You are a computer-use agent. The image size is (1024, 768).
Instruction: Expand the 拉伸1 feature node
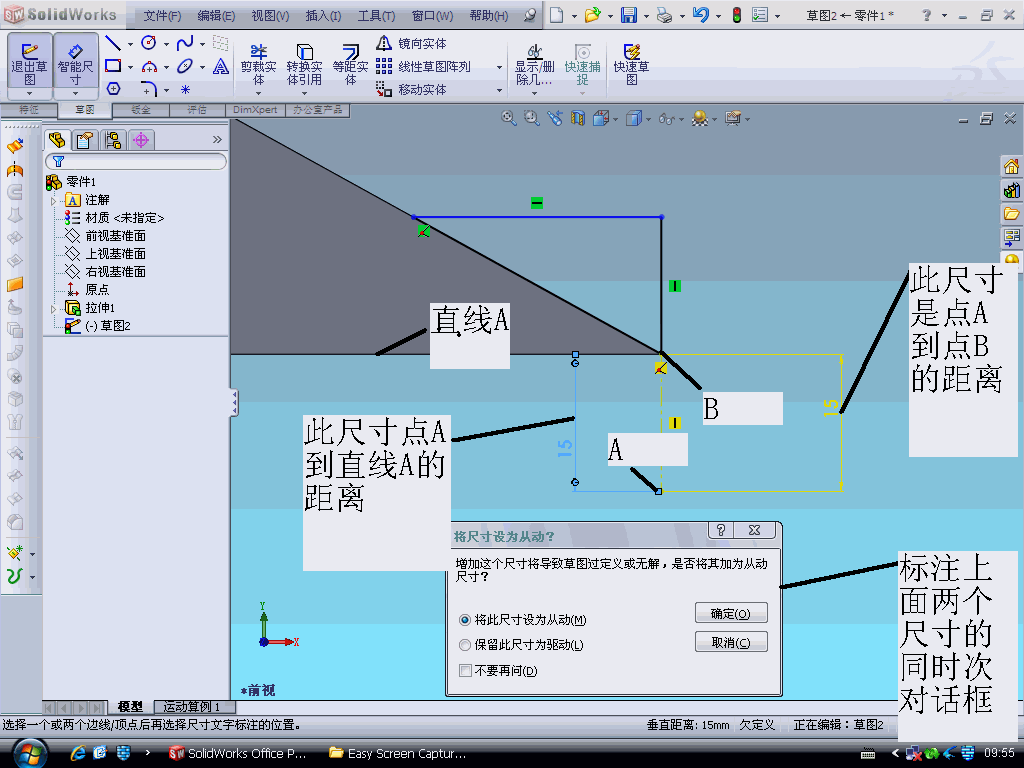click(x=54, y=308)
